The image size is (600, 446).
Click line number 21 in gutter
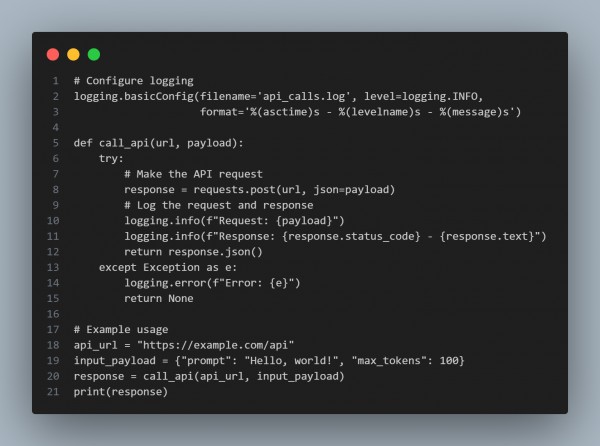point(53,392)
